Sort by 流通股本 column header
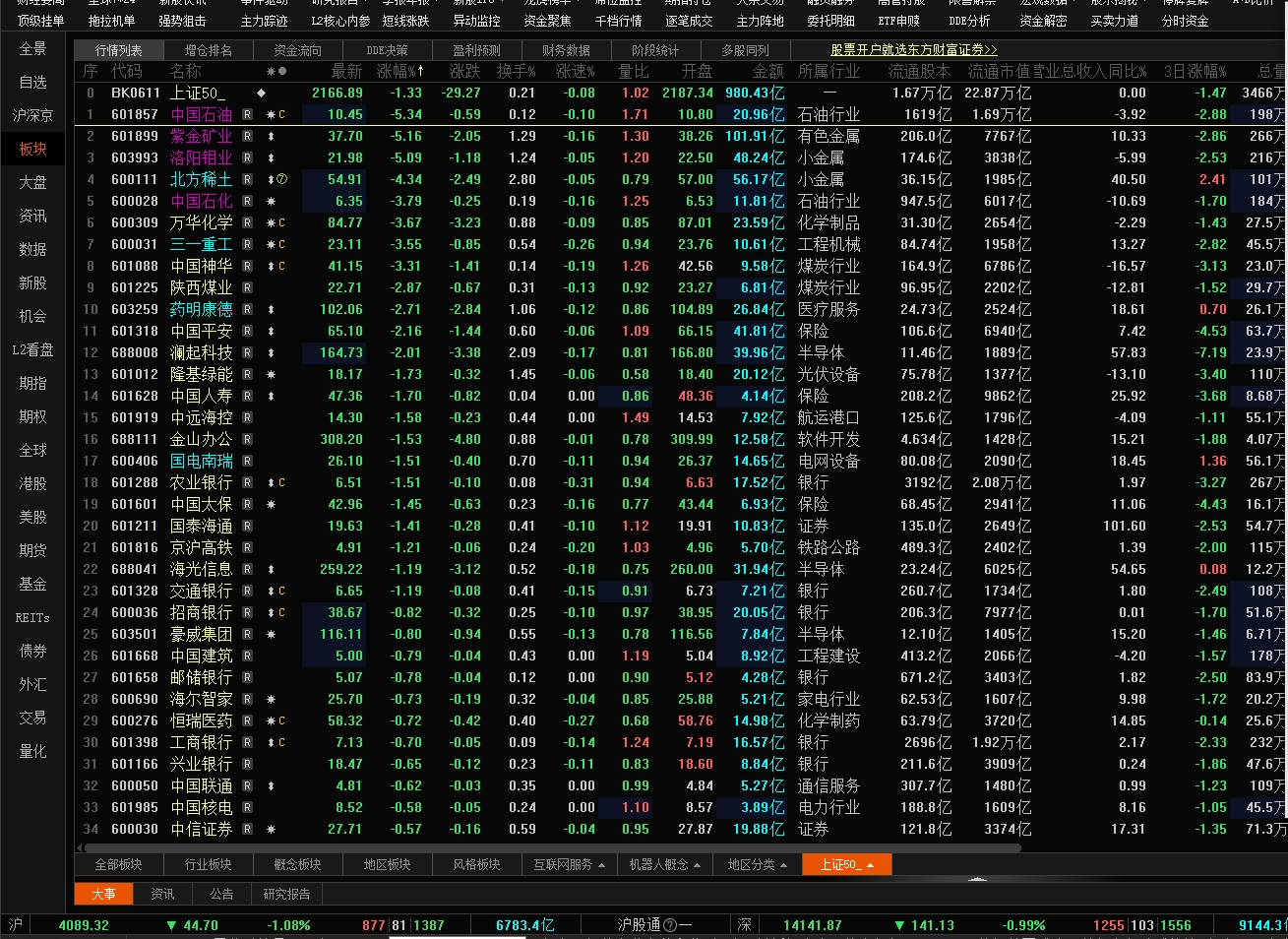1288x939 pixels. coord(919,71)
